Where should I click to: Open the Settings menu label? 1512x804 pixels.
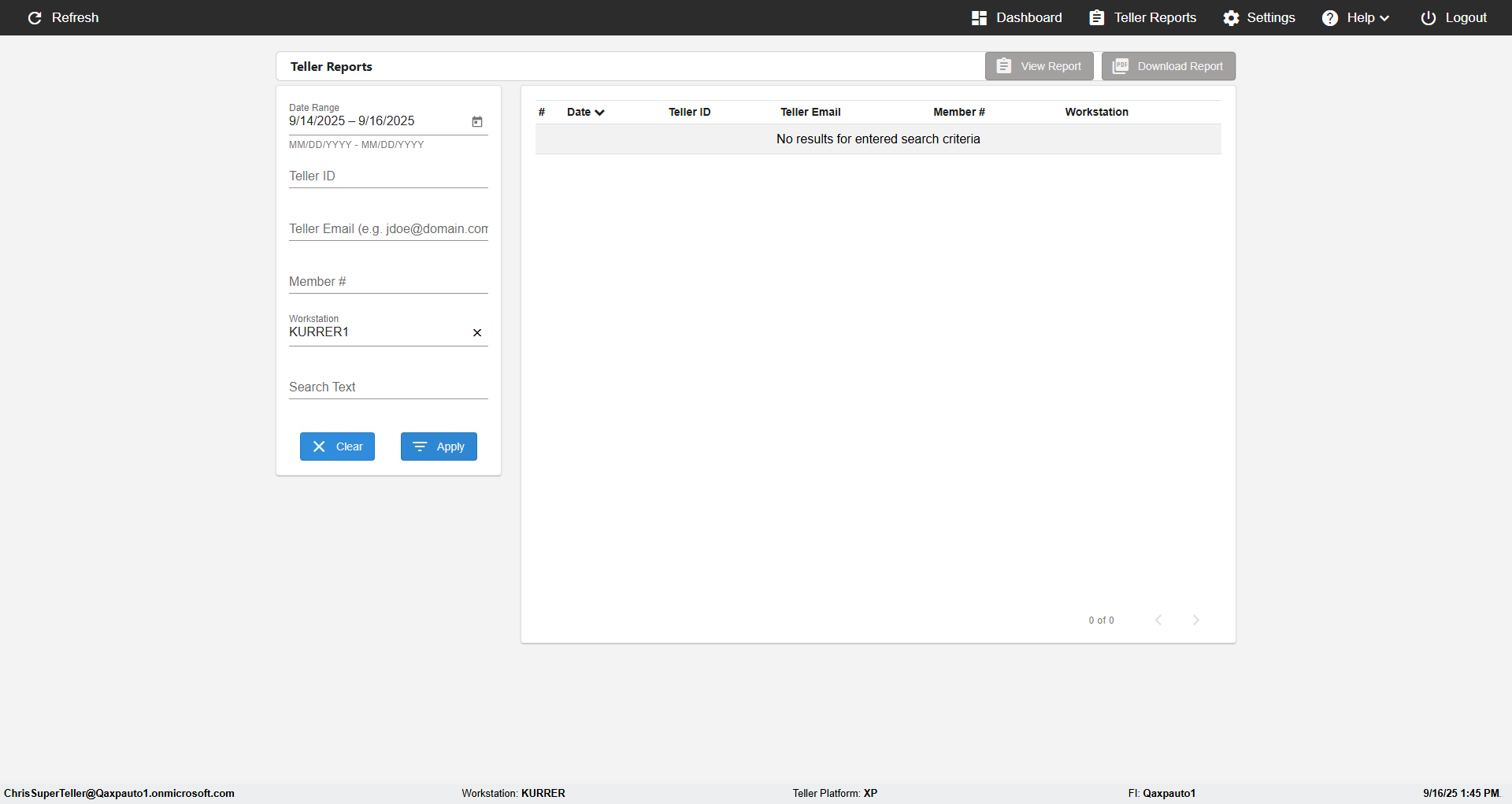point(1270,17)
